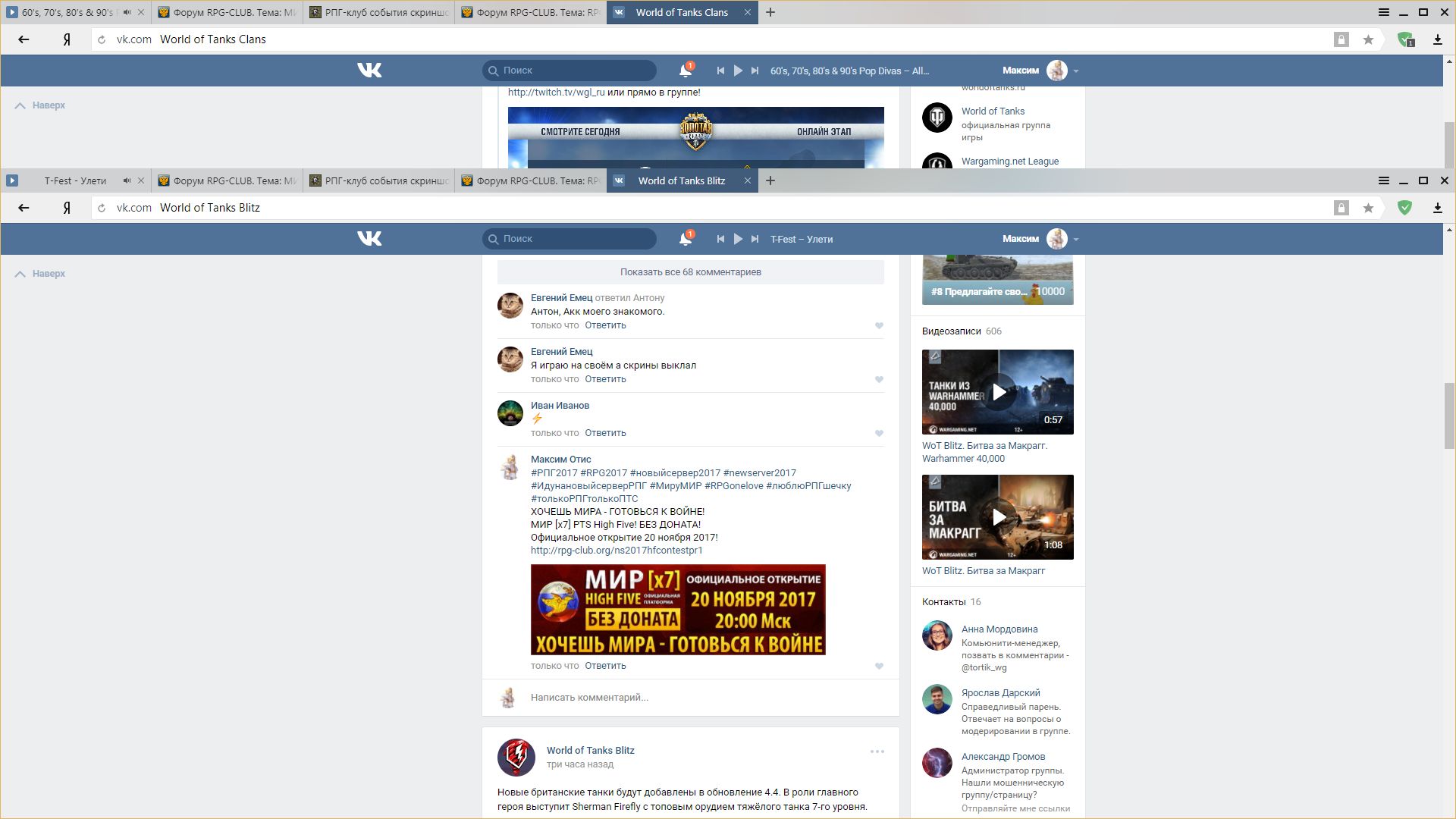The width and height of the screenshot is (1456, 819).
Task: Mute the T-Fest tab audio icon
Action: coord(127,180)
